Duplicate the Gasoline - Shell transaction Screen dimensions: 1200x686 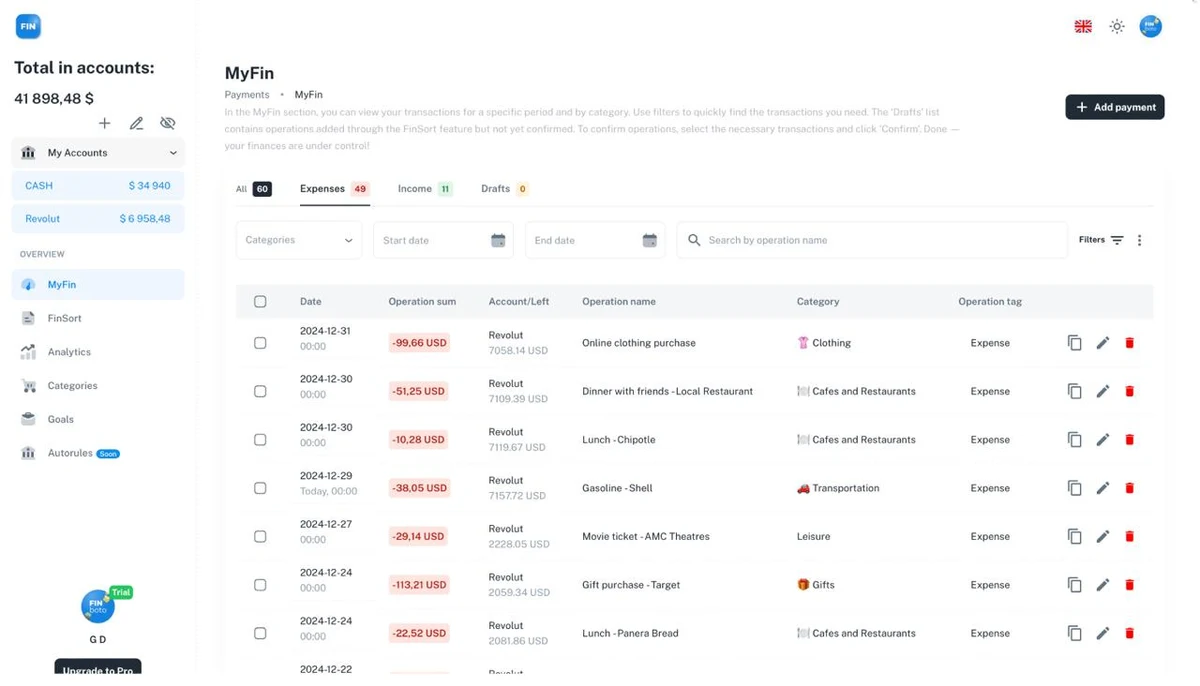tap(1074, 488)
